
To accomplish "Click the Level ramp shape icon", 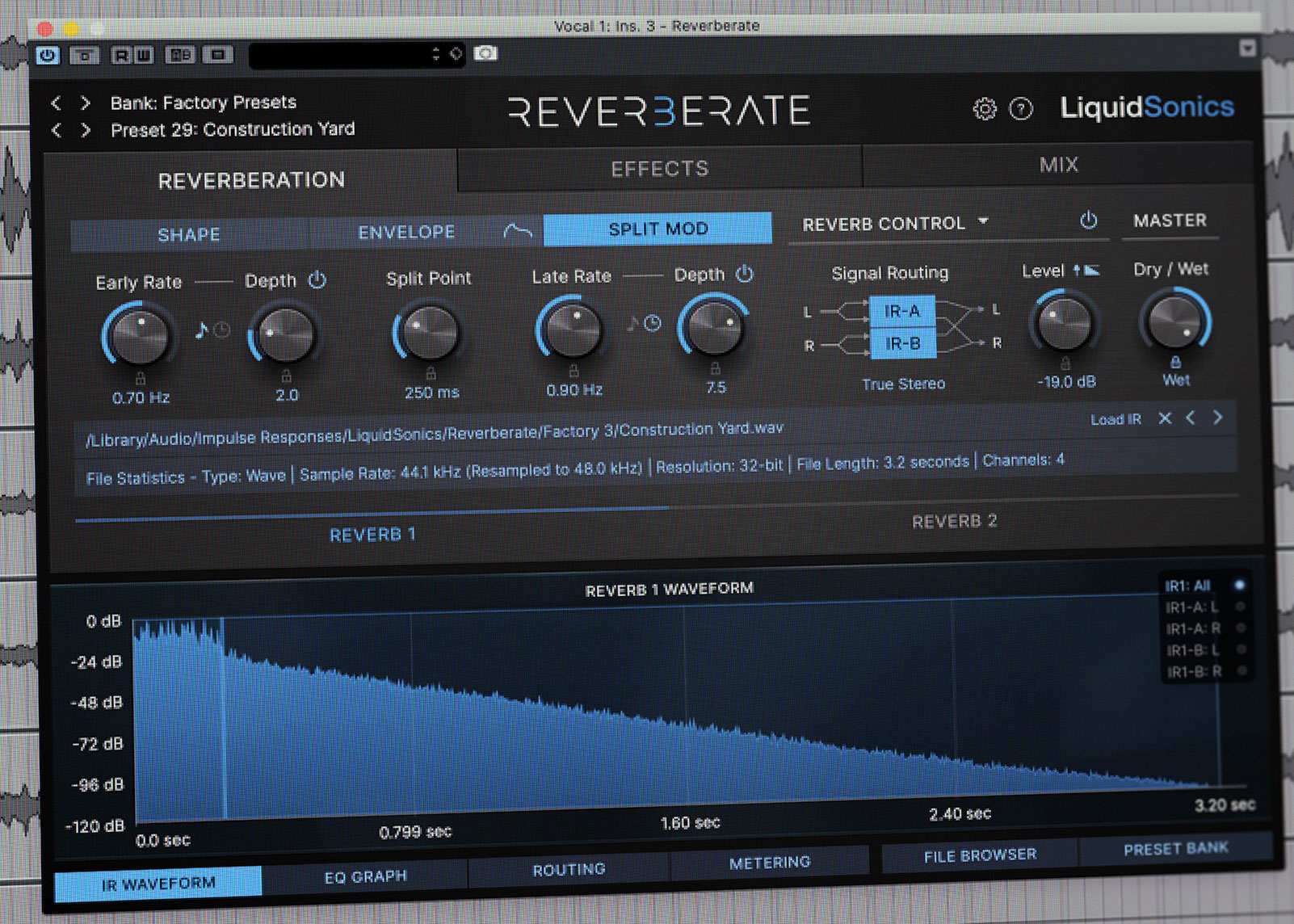I will click(x=1091, y=269).
